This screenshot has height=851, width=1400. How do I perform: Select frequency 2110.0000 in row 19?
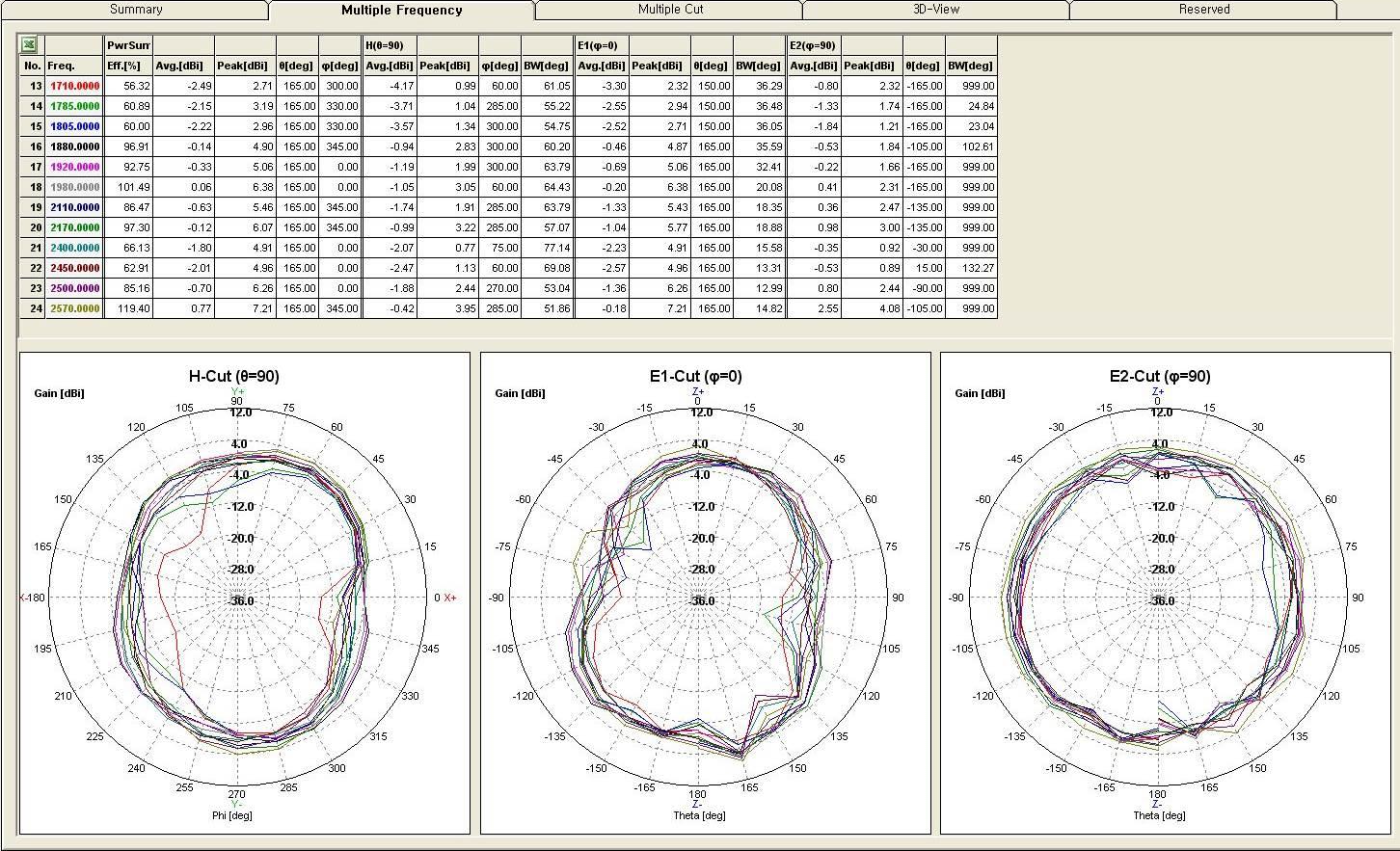point(74,207)
